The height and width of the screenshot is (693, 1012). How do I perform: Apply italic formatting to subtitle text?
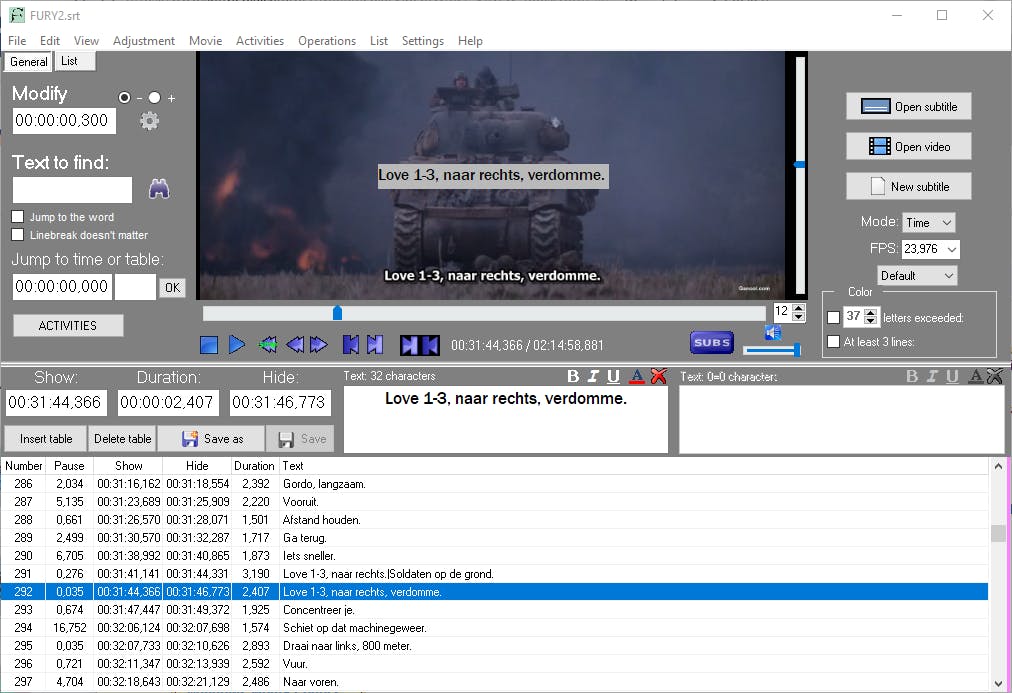[x=593, y=376]
